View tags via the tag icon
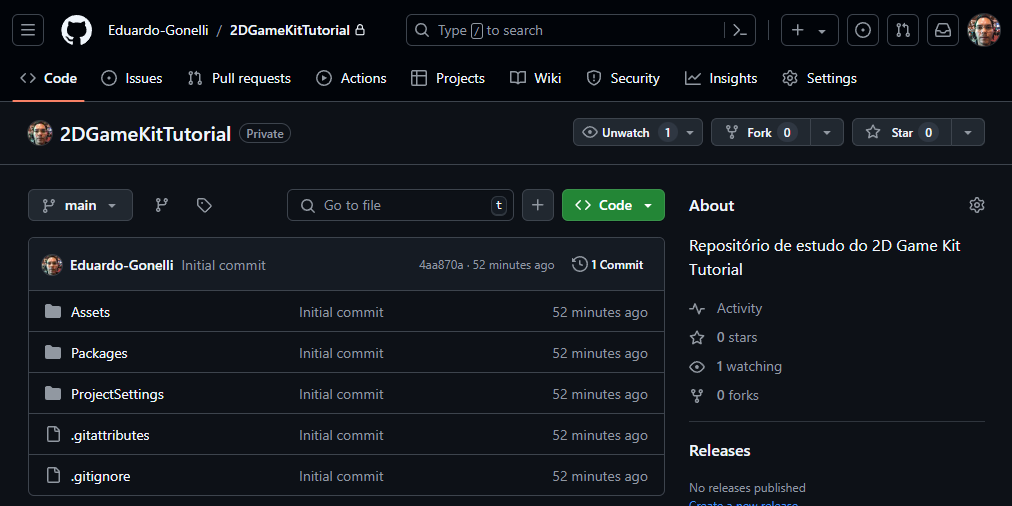Viewport: 1012px width, 506px height. click(204, 205)
